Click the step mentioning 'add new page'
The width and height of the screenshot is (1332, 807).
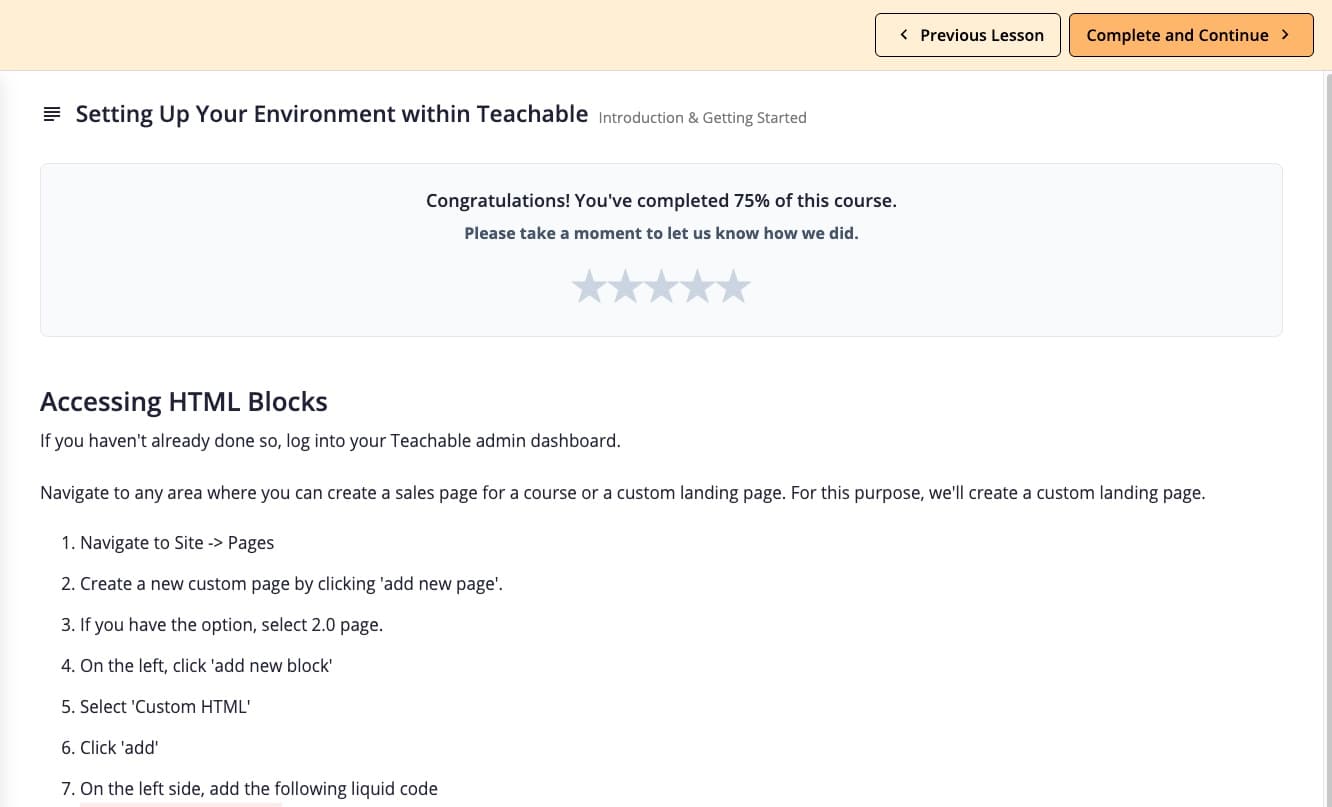tap(291, 584)
